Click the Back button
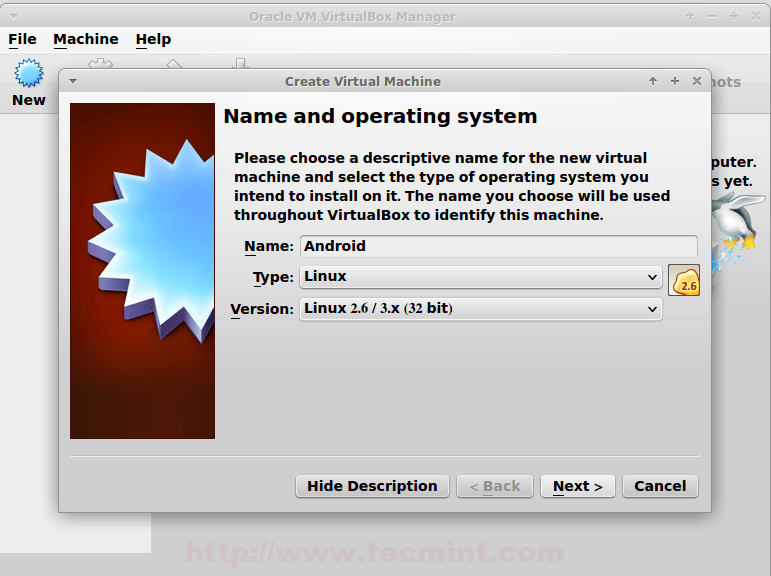Screen dimensions: 771x576 (494, 486)
